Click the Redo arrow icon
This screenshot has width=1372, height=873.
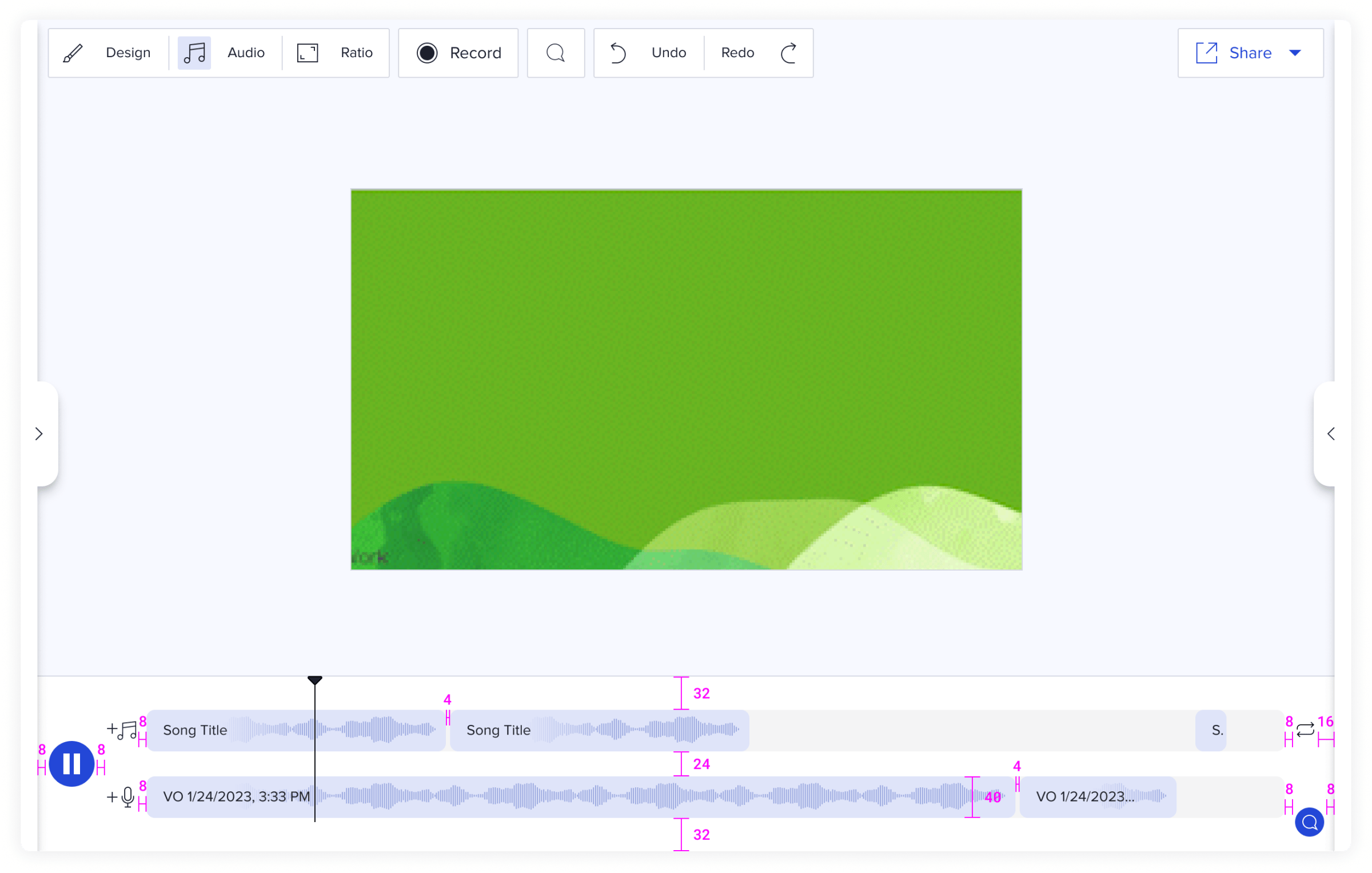789,53
